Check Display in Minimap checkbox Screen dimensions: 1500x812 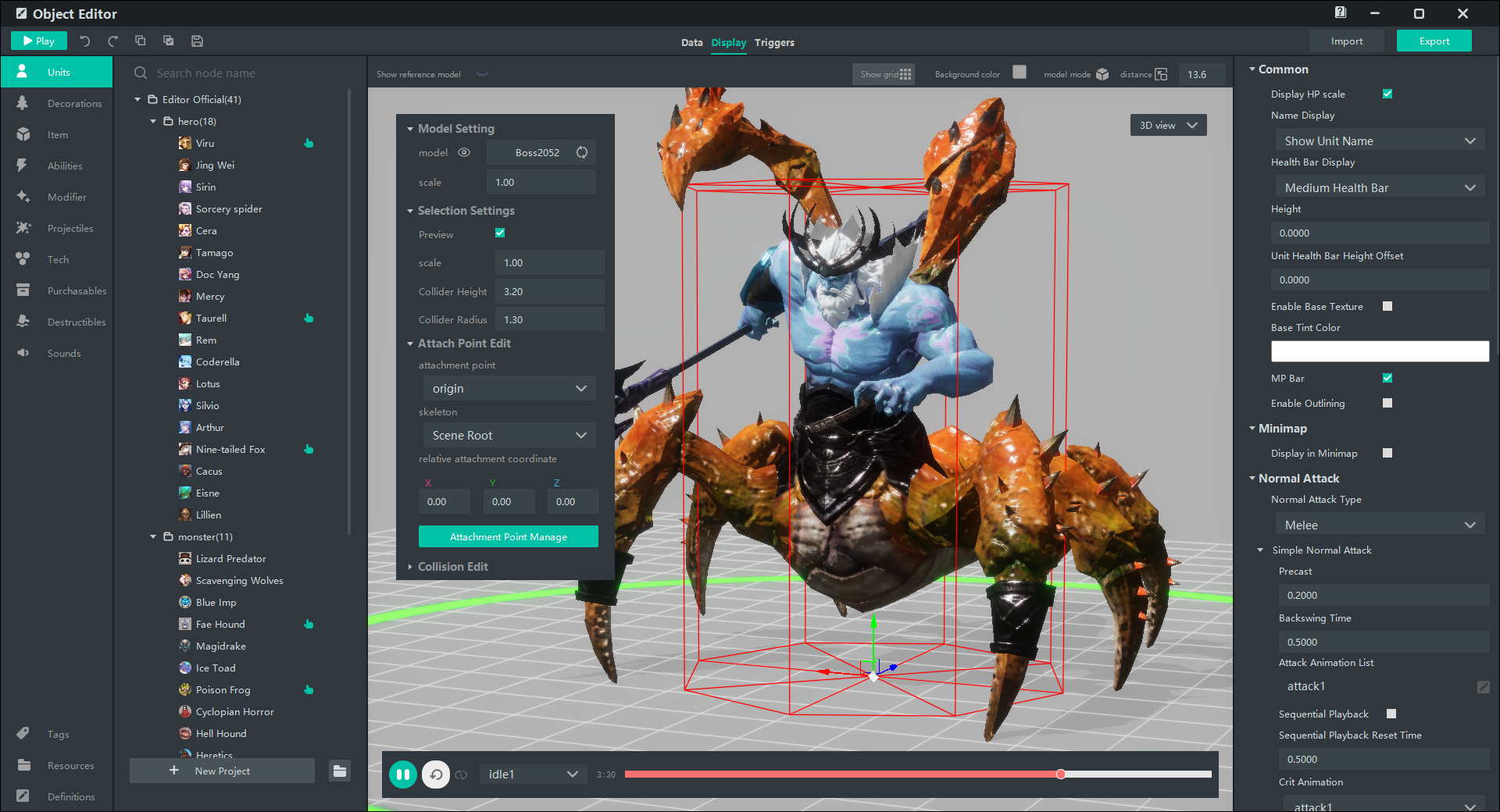1387,453
